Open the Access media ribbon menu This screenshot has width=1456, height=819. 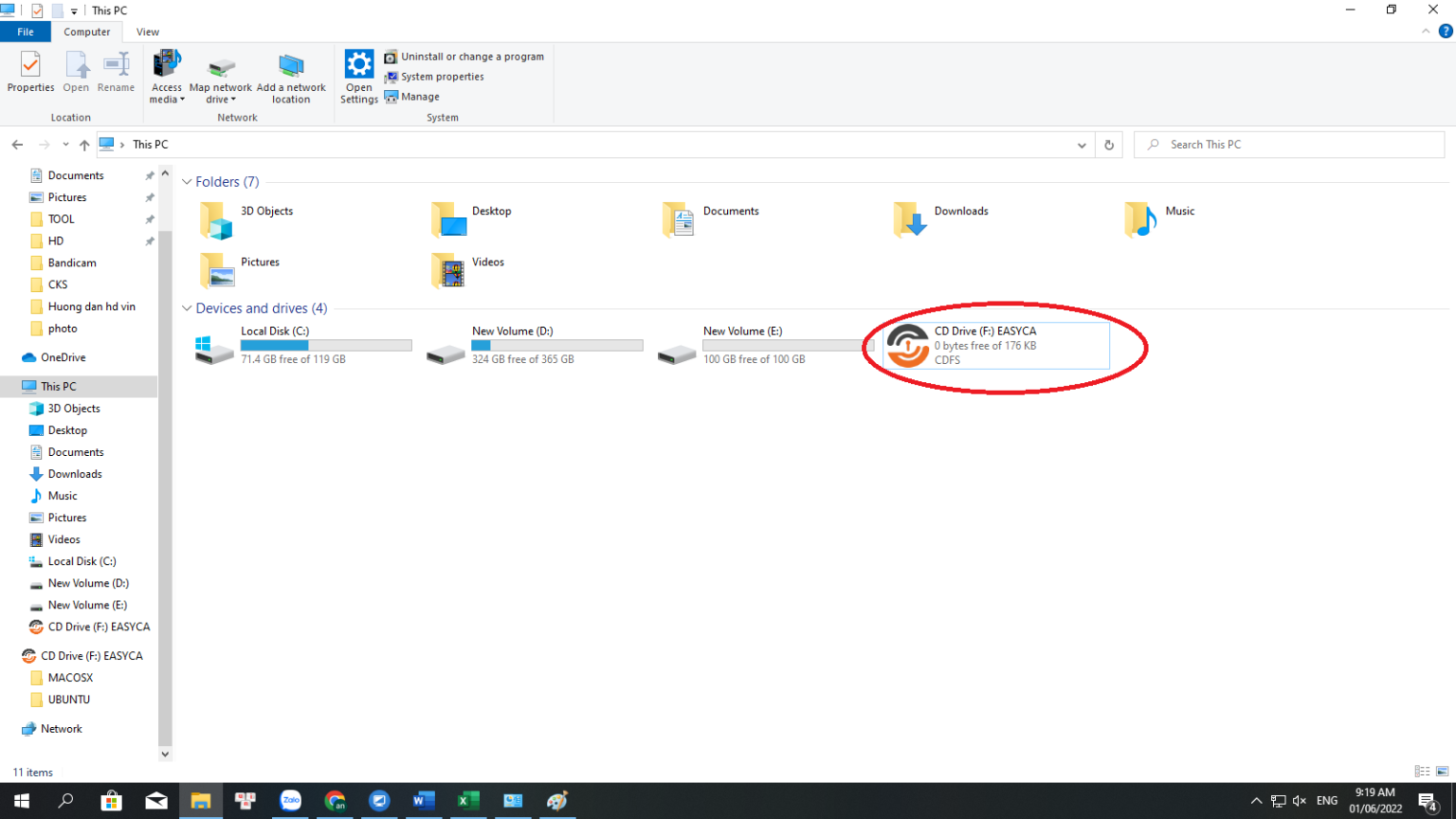pyautogui.click(x=167, y=76)
